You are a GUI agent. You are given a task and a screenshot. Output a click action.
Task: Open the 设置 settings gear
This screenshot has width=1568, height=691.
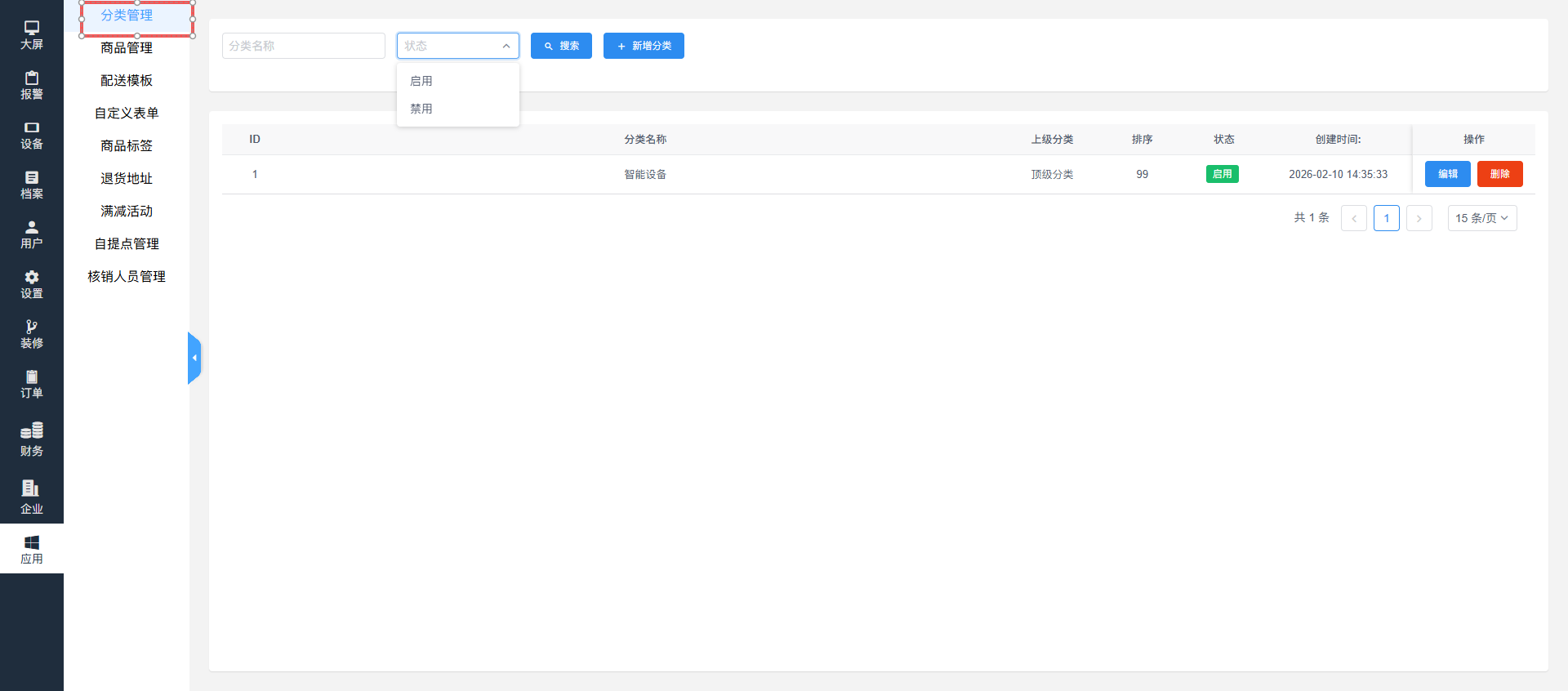[x=32, y=284]
